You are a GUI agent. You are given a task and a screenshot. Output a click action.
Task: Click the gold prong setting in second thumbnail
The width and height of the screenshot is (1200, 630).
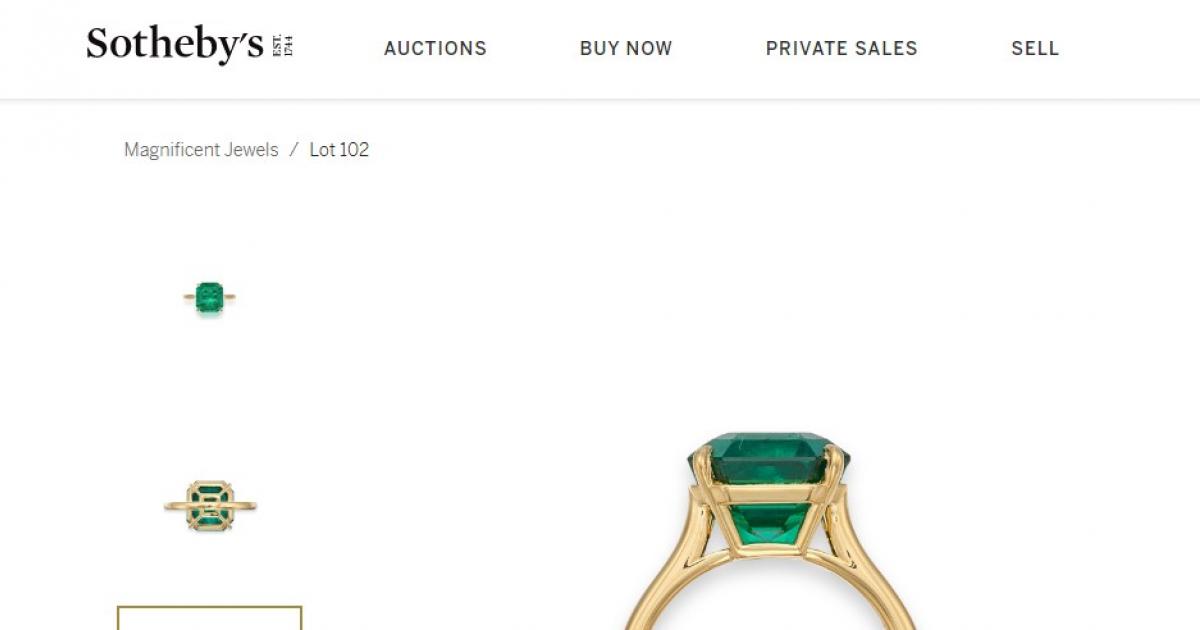[210, 505]
